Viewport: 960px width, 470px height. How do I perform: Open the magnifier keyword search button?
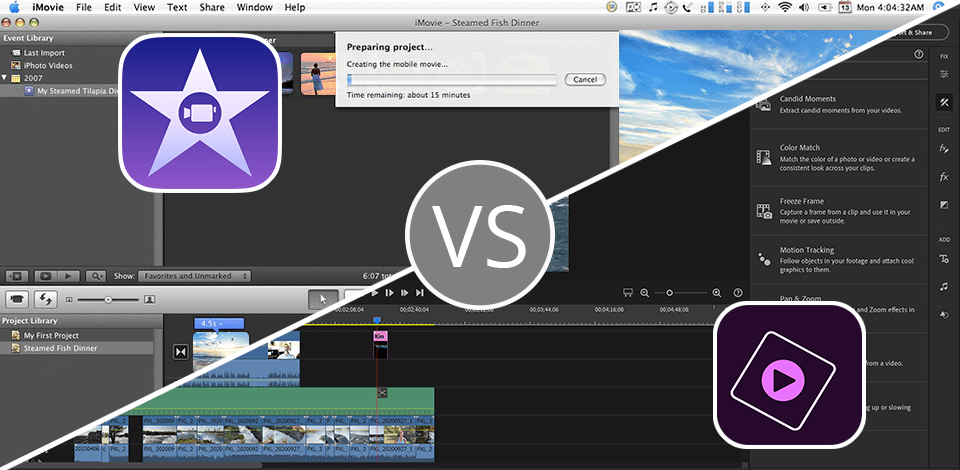(x=96, y=276)
